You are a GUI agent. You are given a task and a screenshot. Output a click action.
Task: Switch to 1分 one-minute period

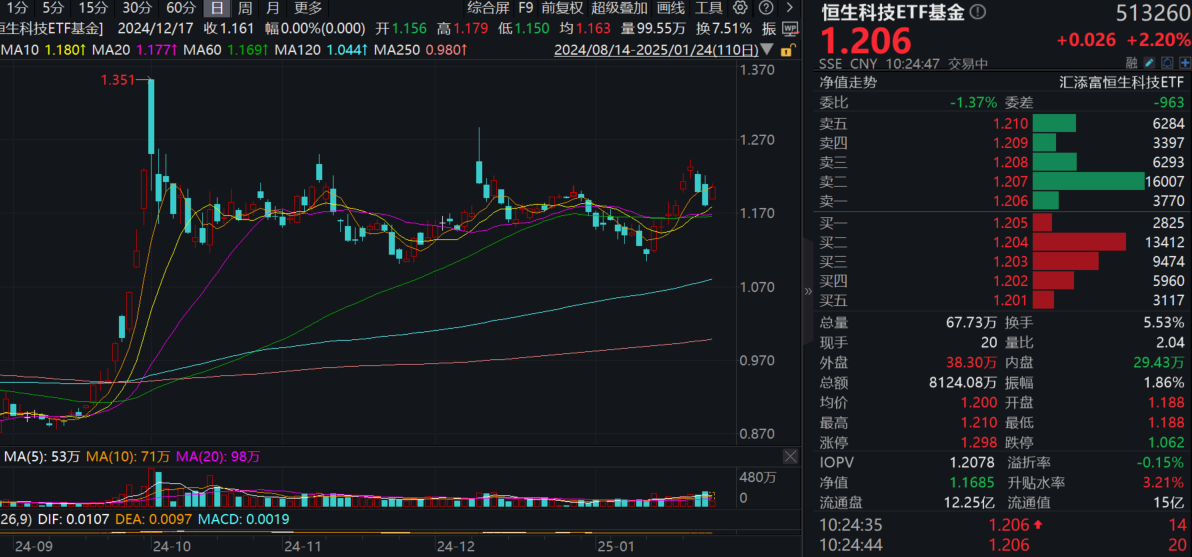tap(16, 8)
